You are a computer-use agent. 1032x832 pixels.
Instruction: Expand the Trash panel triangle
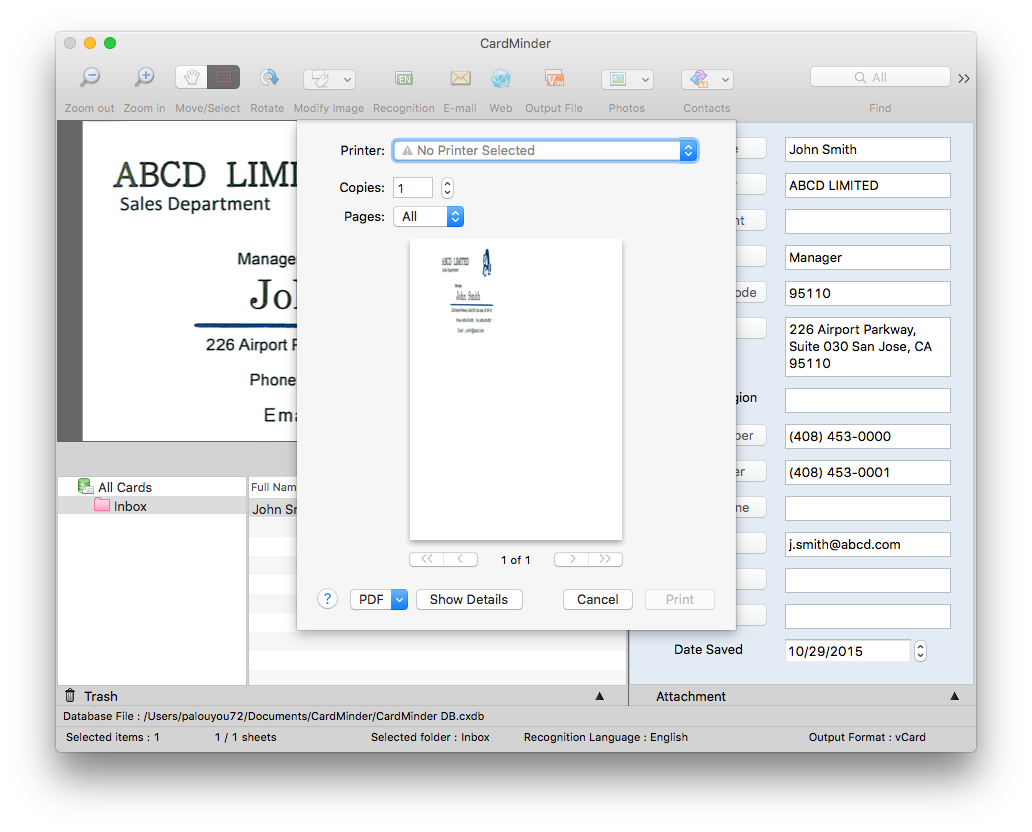[x=600, y=696]
